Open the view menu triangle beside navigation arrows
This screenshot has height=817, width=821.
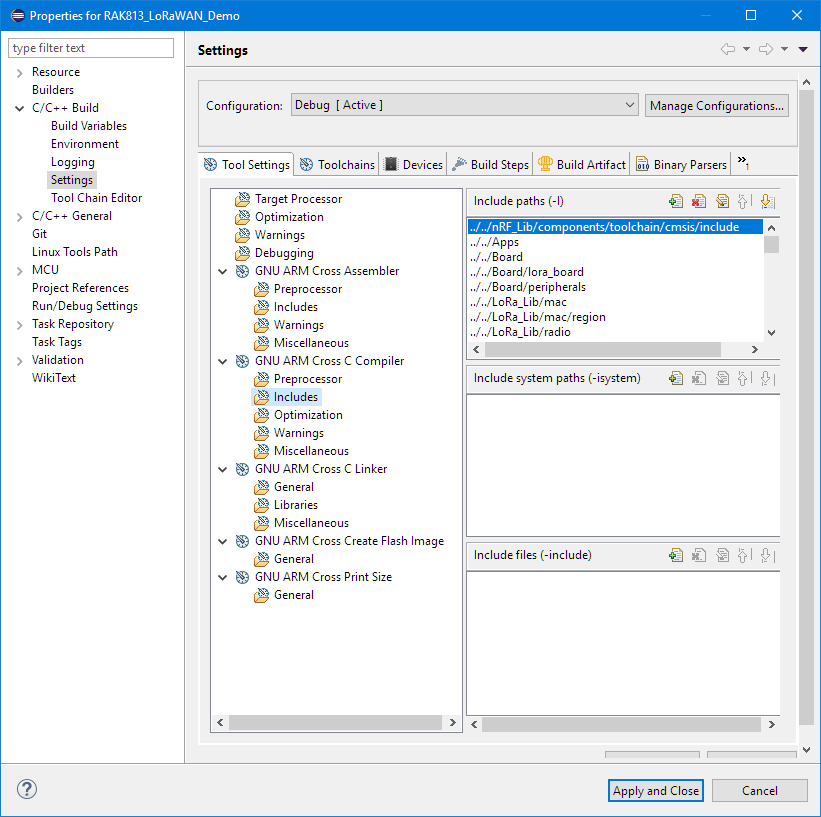803,50
